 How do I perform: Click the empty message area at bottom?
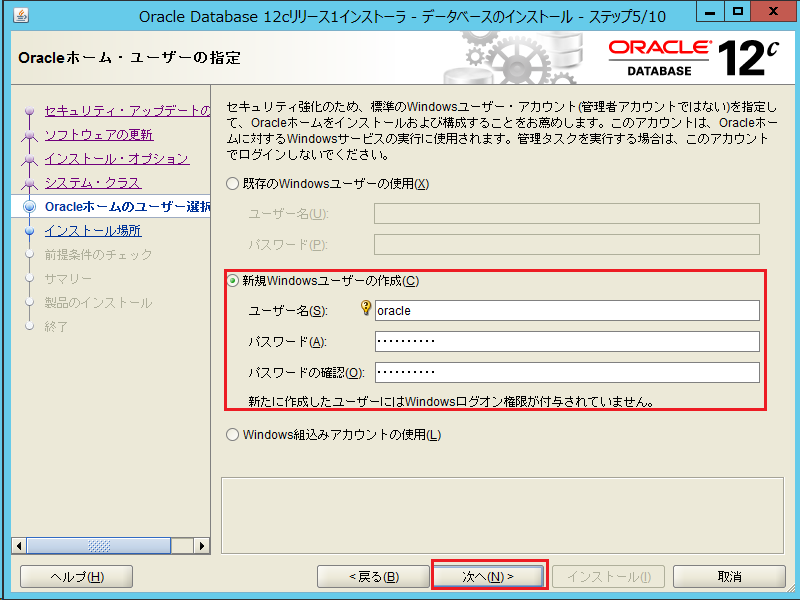502,516
